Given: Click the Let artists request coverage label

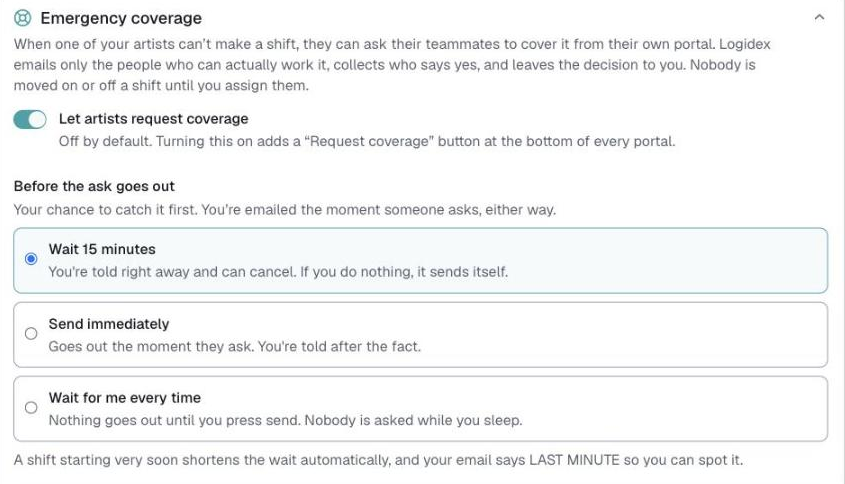Looking at the screenshot, I should pyautogui.click(x=154, y=119).
